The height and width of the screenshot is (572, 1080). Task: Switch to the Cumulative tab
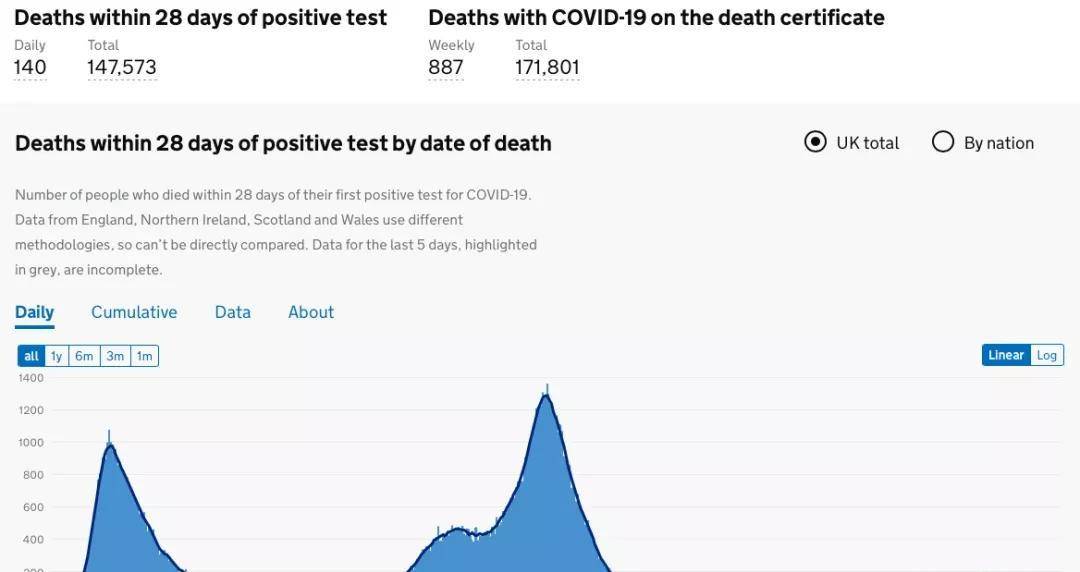[x=134, y=312]
